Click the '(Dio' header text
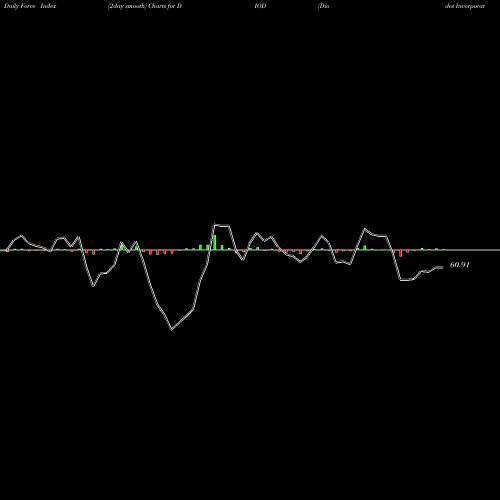The width and height of the screenshot is (500, 500). (x=323, y=6)
